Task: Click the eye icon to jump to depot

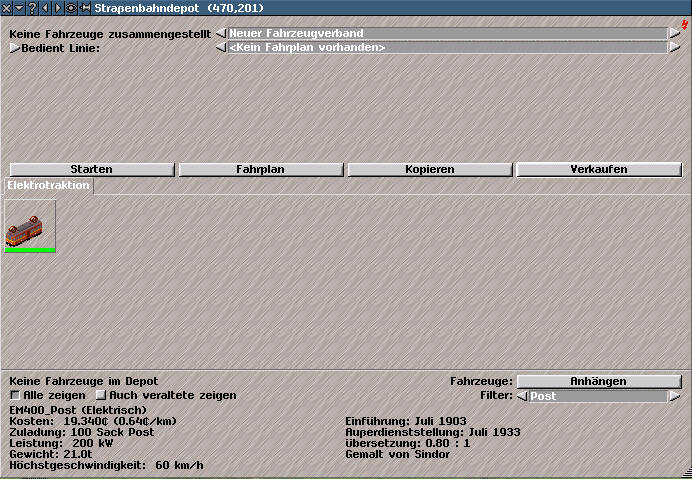Action: tap(70, 7)
